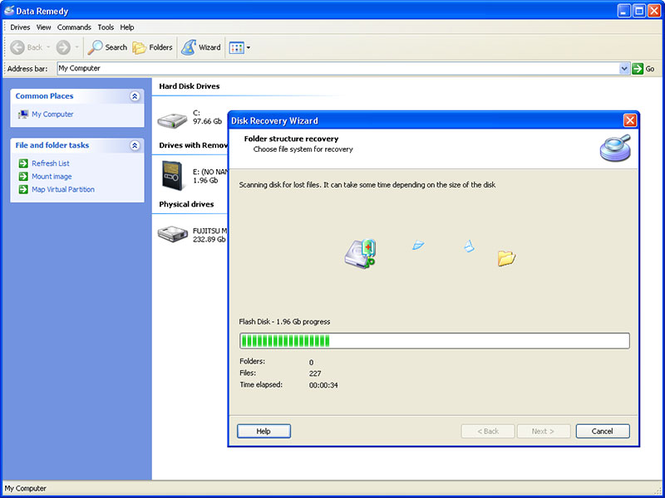665x498 pixels.
Task: Click the disabled Next button in wizard
Action: 543,431
